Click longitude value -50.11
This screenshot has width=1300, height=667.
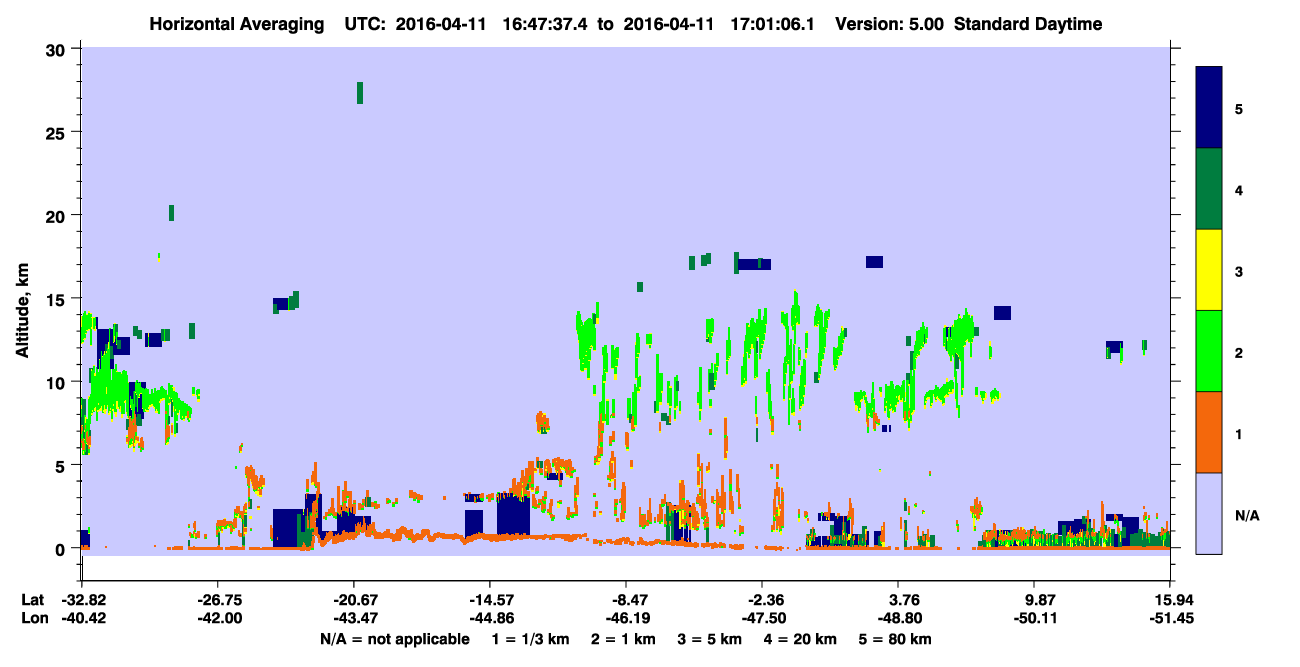click(x=1034, y=618)
